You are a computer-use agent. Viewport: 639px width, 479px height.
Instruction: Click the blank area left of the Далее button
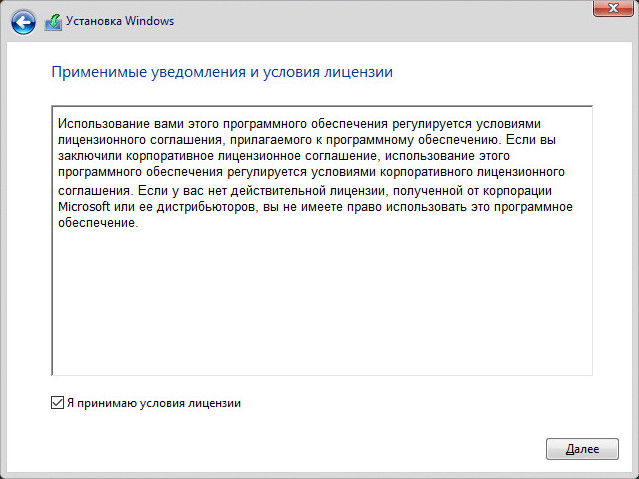click(x=400, y=449)
